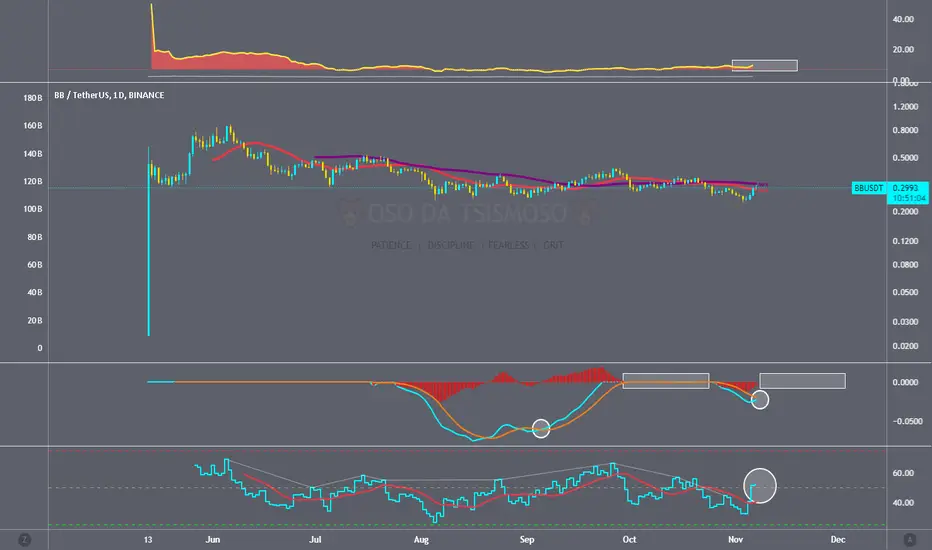The height and width of the screenshot is (550, 932).
Task: Click the 0.0300 price scale label
Action: 905,322
